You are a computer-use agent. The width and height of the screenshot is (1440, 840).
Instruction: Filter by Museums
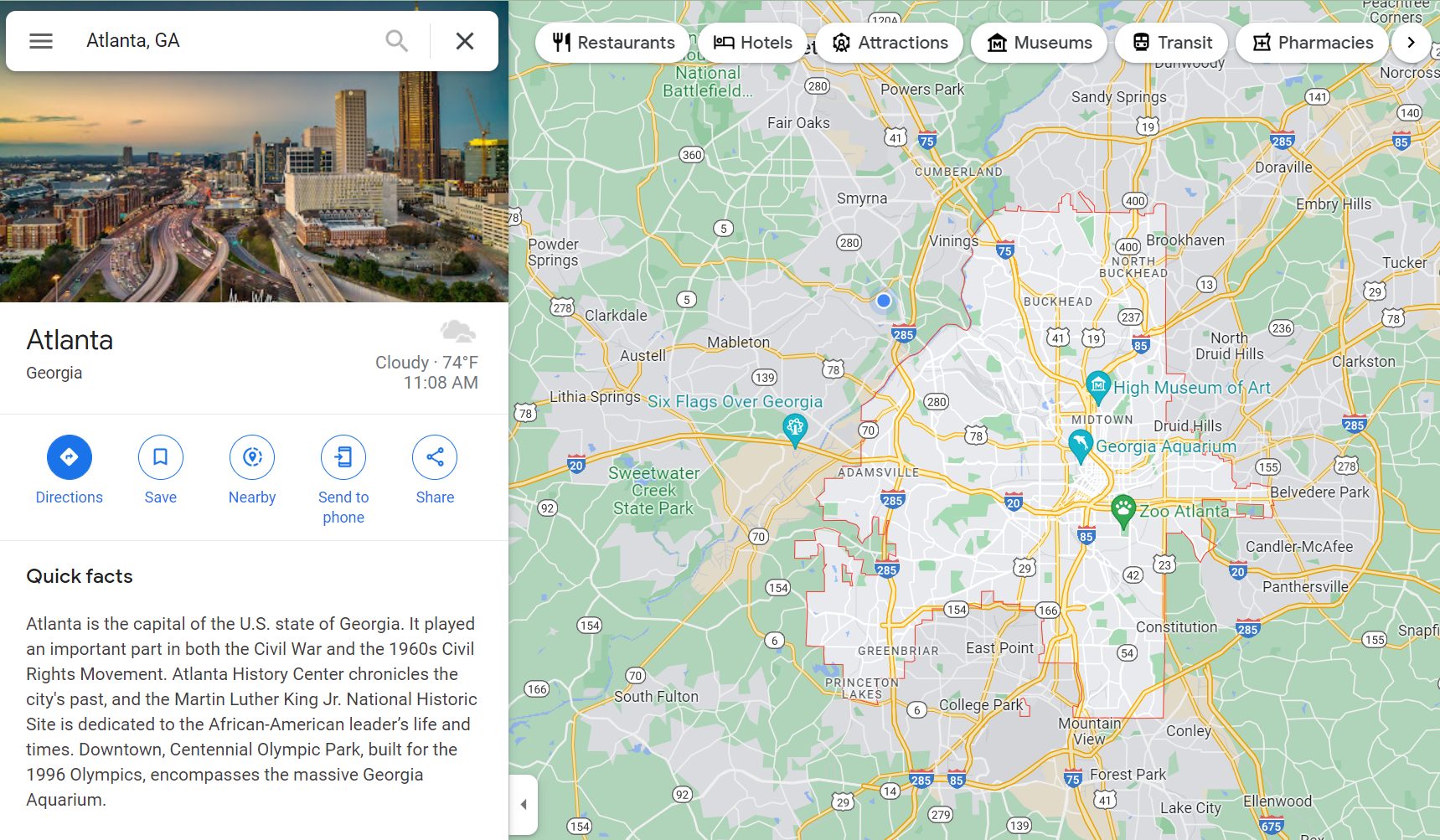tap(1040, 42)
